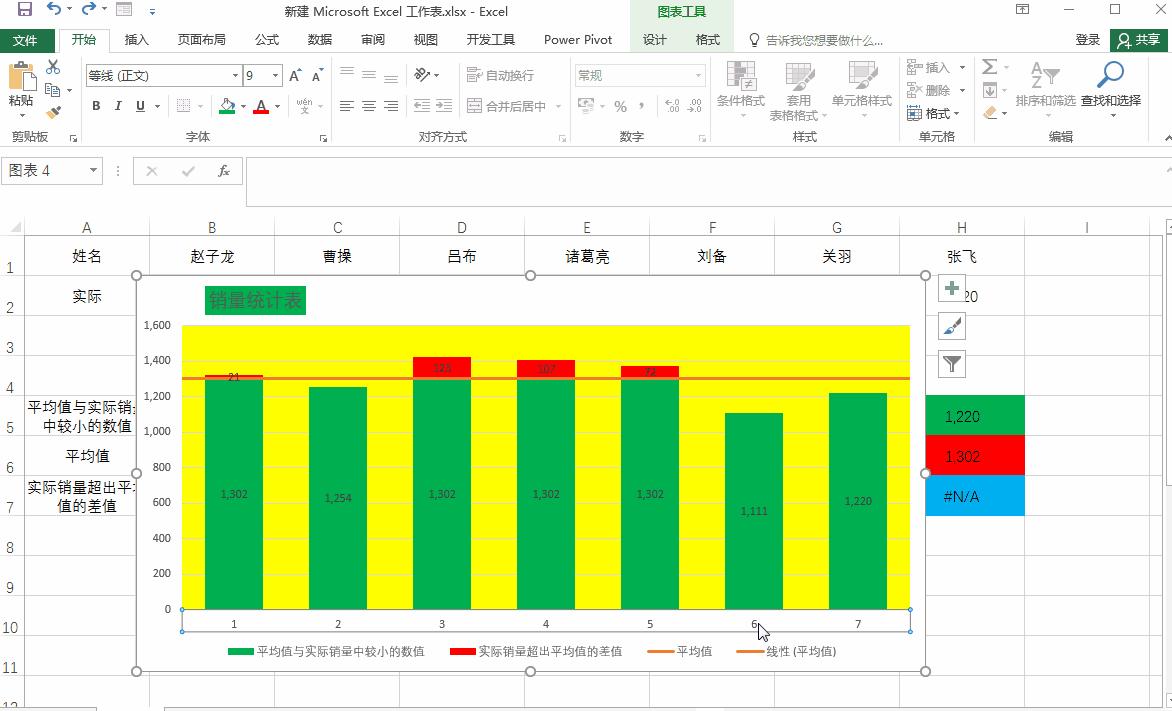Image resolution: width=1172 pixels, height=711 pixels.
Task: Click the Chart Styles brush icon
Action: (x=951, y=326)
